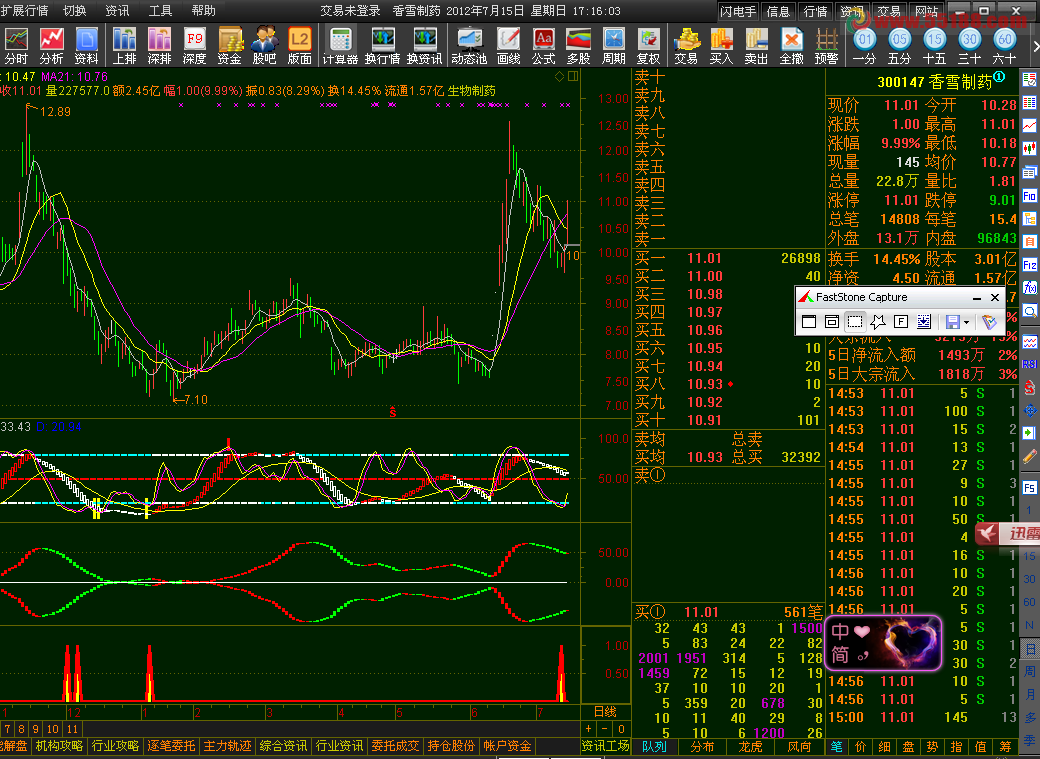Viewport: 1040px width, 759px height.
Task: Select the 画线 line drawing tool
Action: (509, 46)
